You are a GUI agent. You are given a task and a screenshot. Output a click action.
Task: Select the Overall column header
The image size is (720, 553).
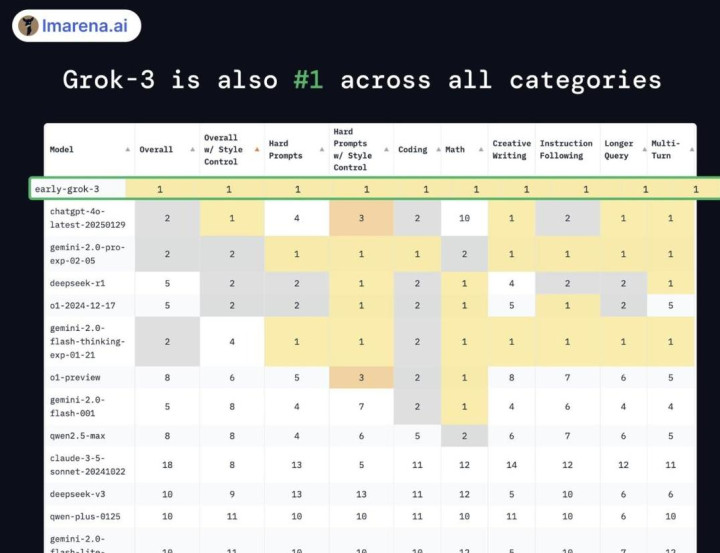(x=156, y=149)
